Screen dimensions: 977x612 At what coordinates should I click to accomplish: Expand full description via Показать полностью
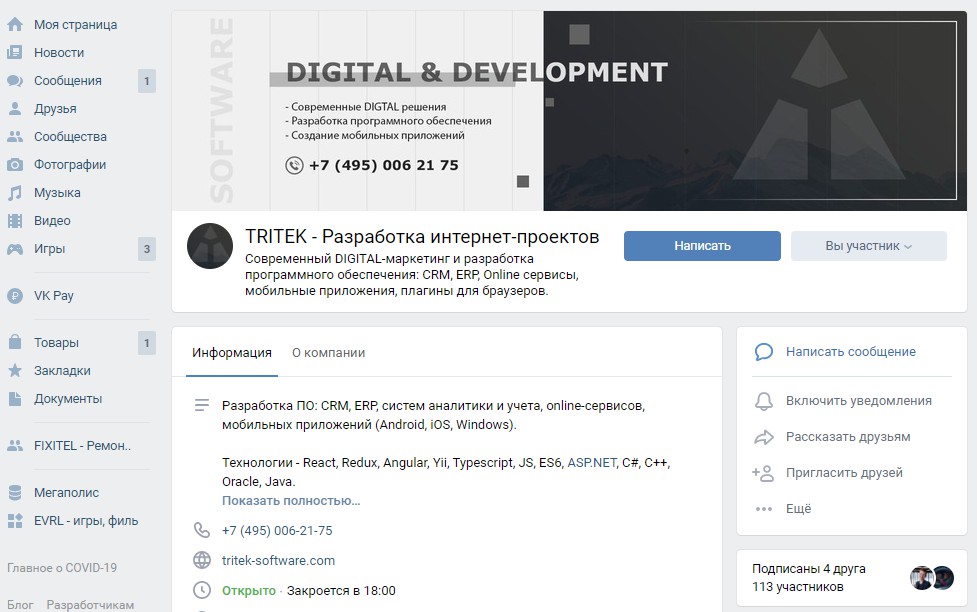coord(291,500)
